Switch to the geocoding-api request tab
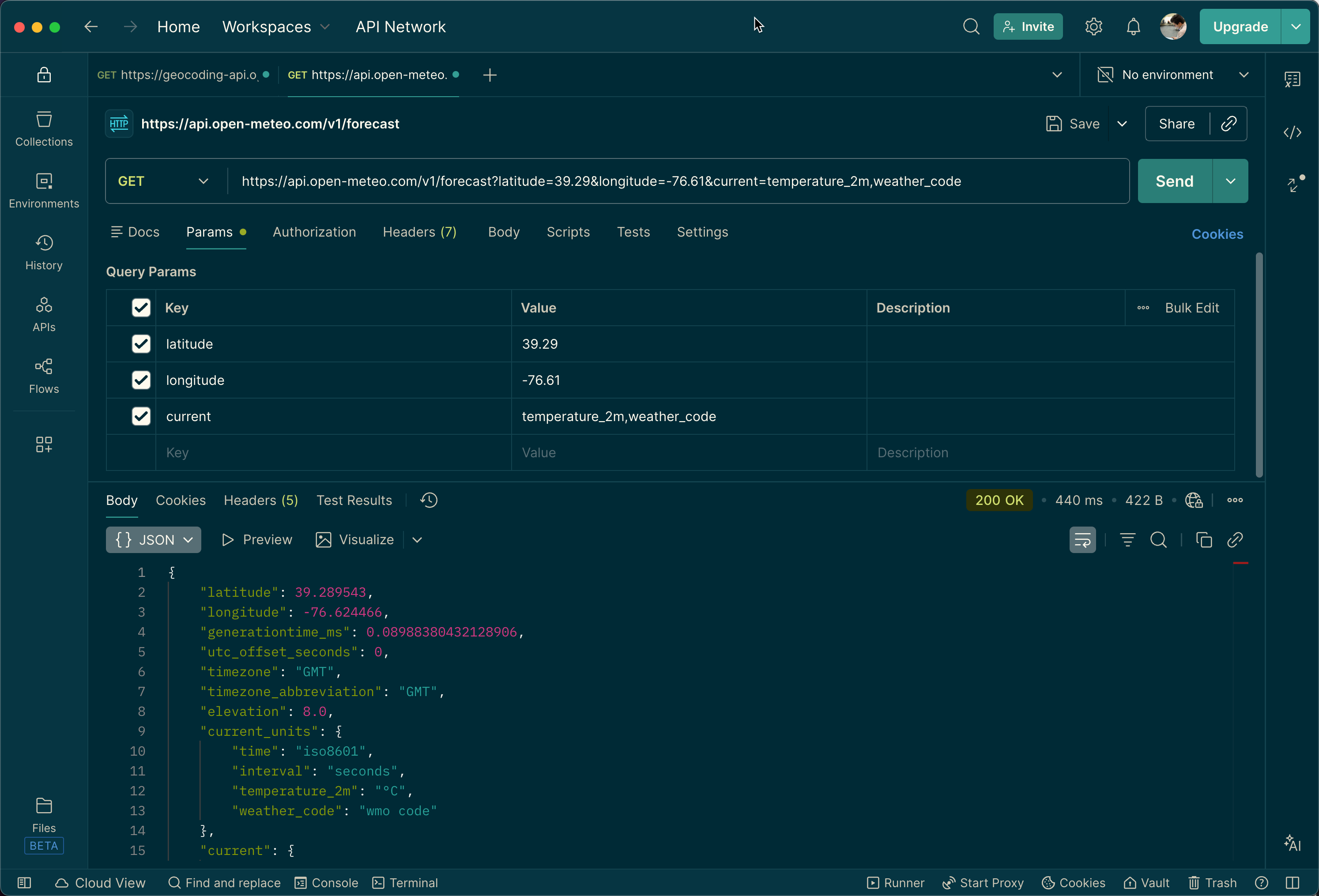The width and height of the screenshot is (1319, 896). pyautogui.click(x=183, y=75)
